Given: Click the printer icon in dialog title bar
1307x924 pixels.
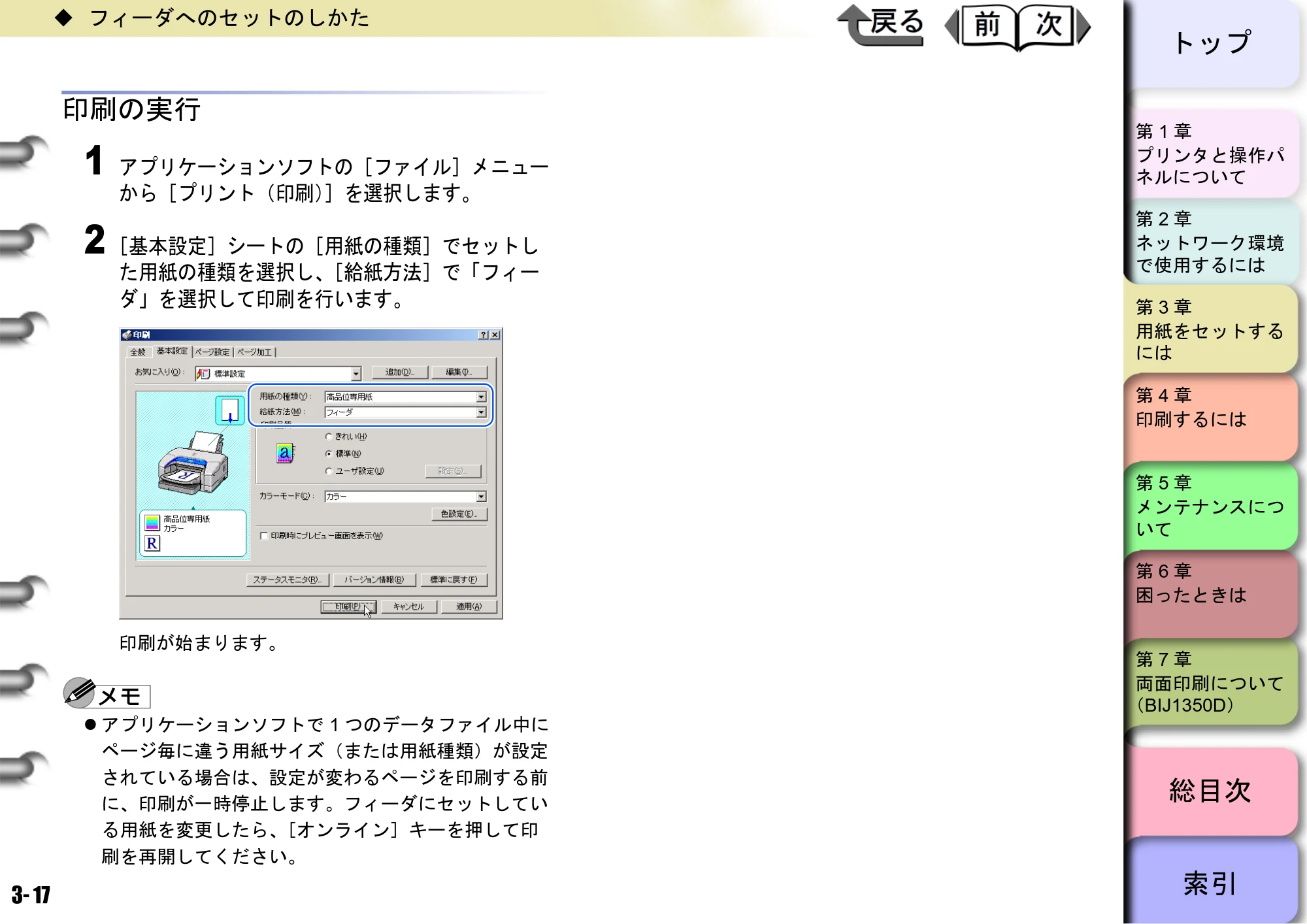Looking at the screenshot, I should tap(127, 335).
